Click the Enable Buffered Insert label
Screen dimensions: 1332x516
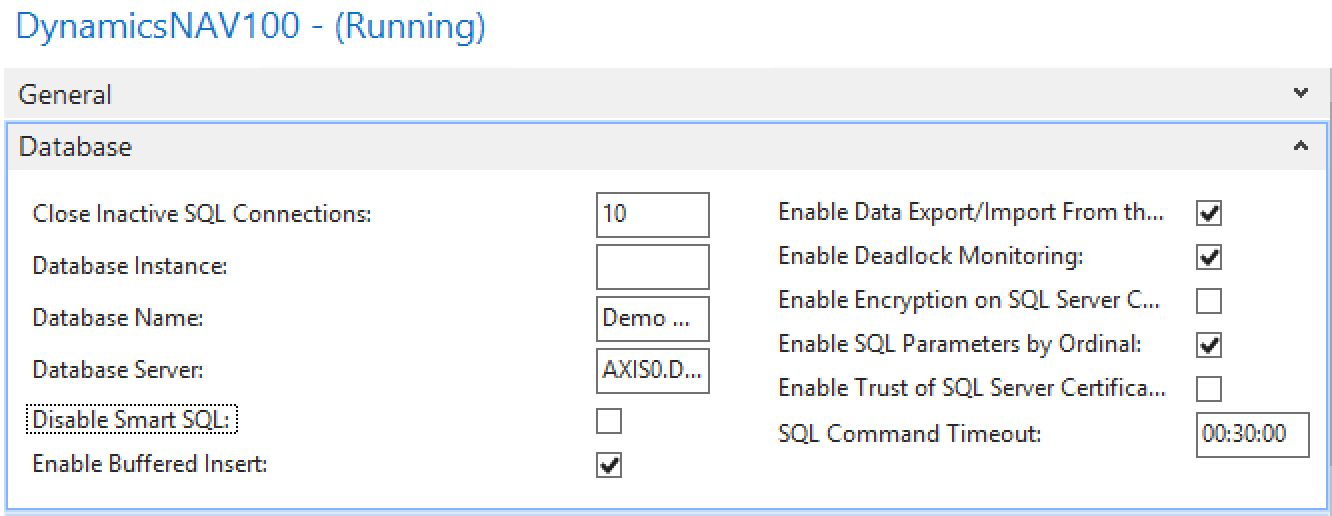tap(150, 464)
